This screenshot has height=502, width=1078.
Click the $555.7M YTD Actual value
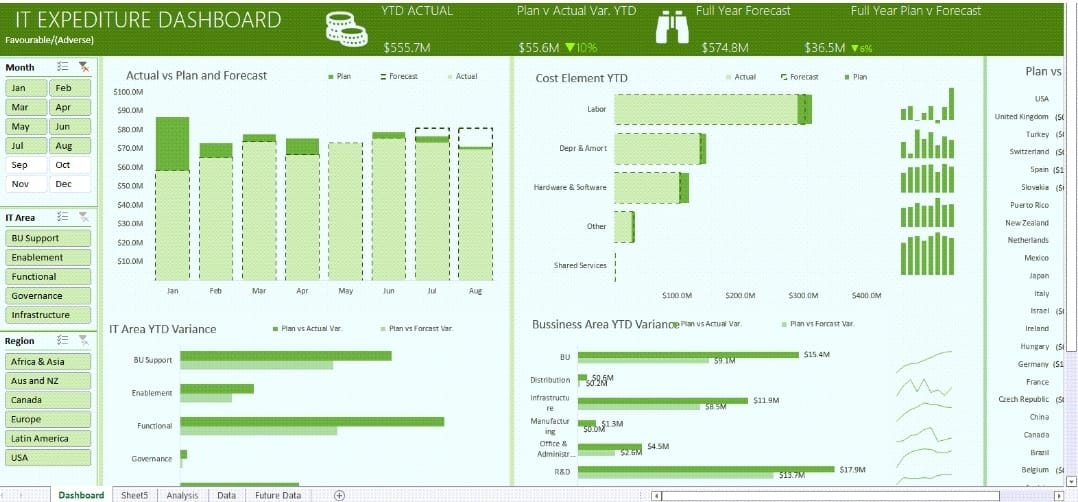click(407, 47)
